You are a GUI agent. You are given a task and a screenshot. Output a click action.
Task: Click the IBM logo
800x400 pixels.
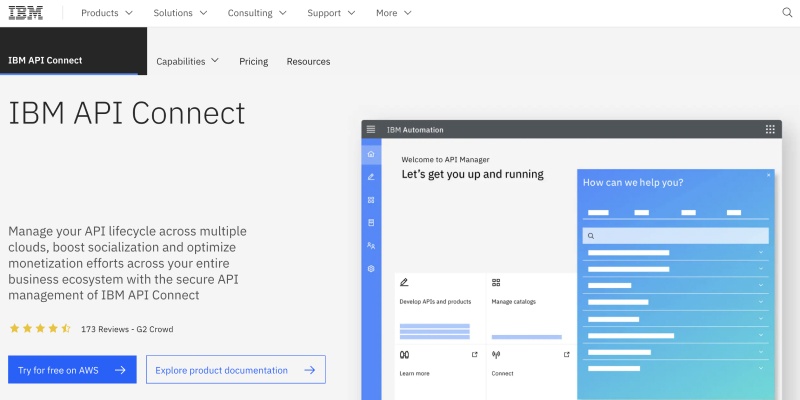click(26, 13)
